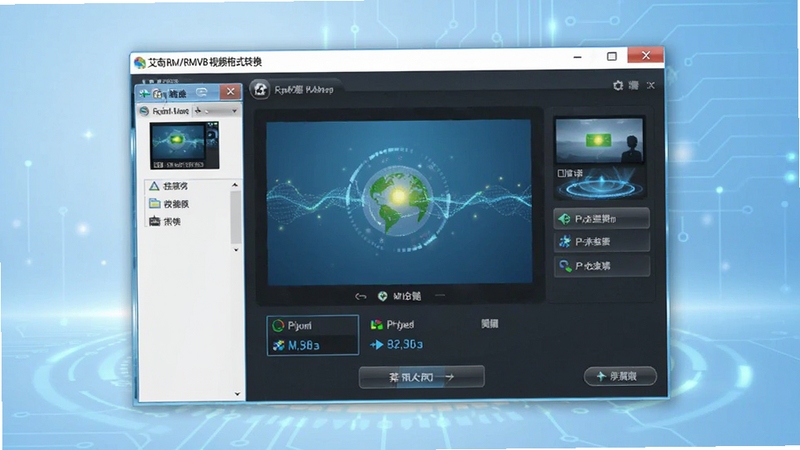The height and width of the screenshot is (450, 800).
Task: Click the list scrollbar thumb
Action: (235, 217)
